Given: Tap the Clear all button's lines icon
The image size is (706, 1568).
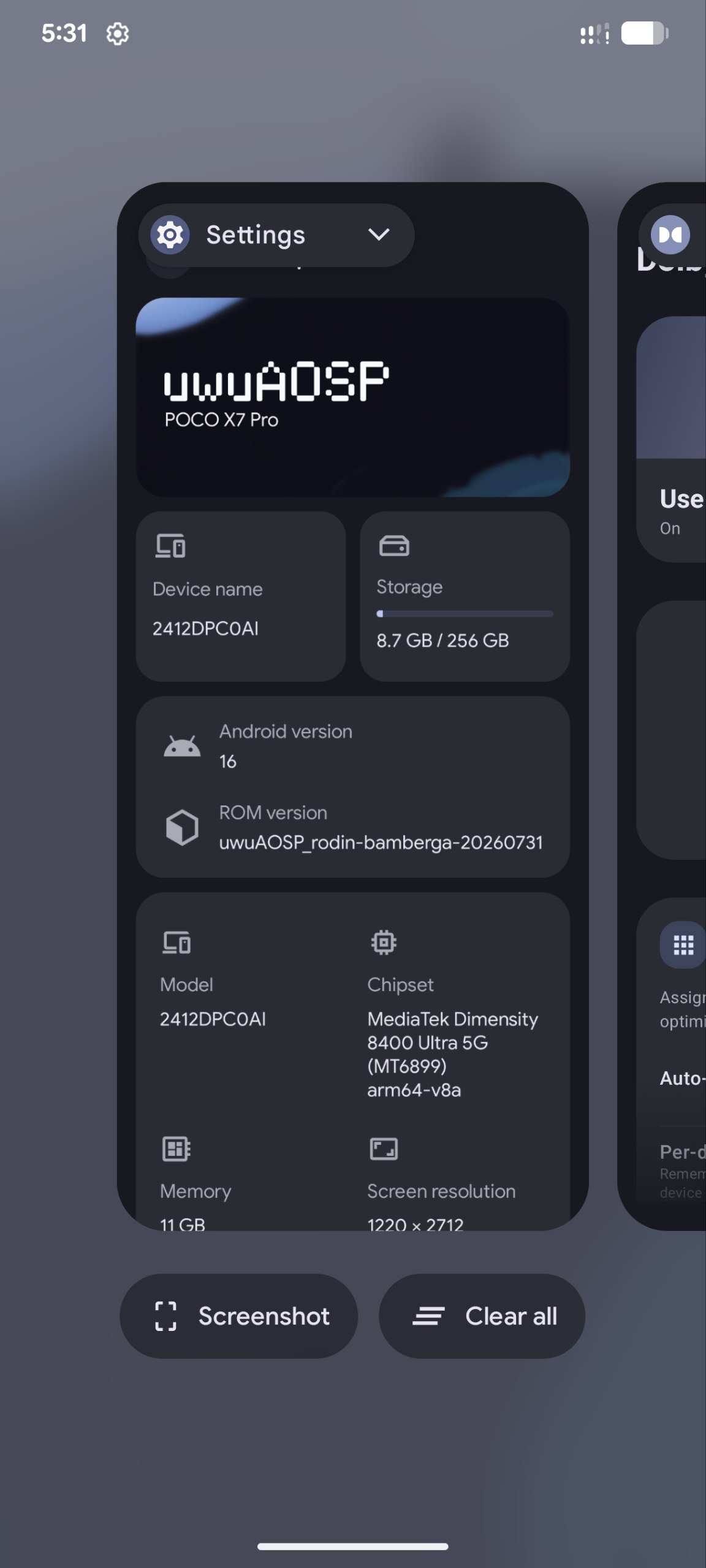Looking at the screenshot, I should click(428, 1316).
